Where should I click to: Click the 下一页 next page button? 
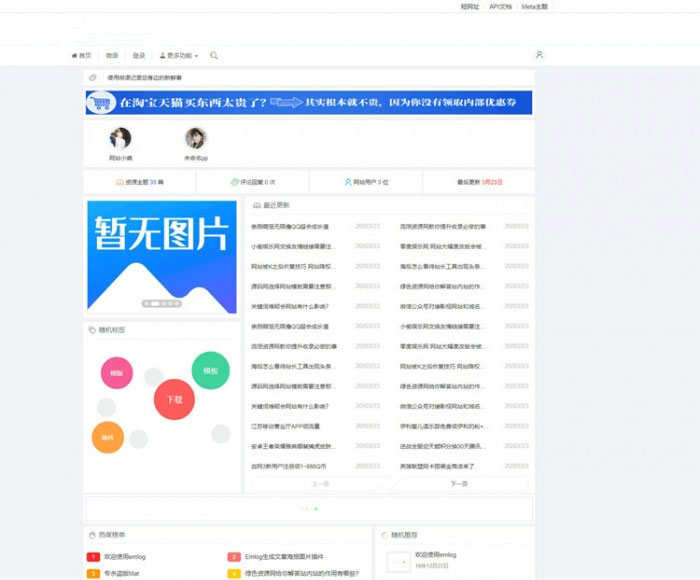[459, 483]
